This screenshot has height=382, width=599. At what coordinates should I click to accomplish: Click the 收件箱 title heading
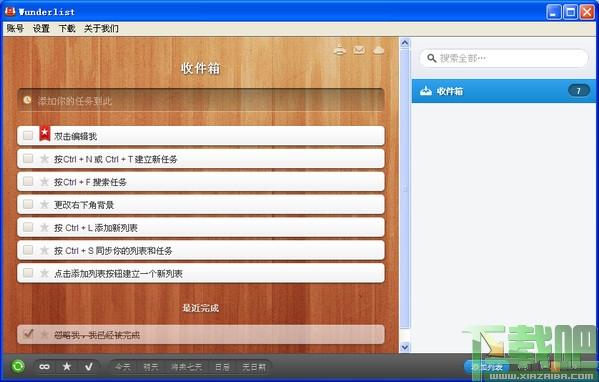pos(201,68)
